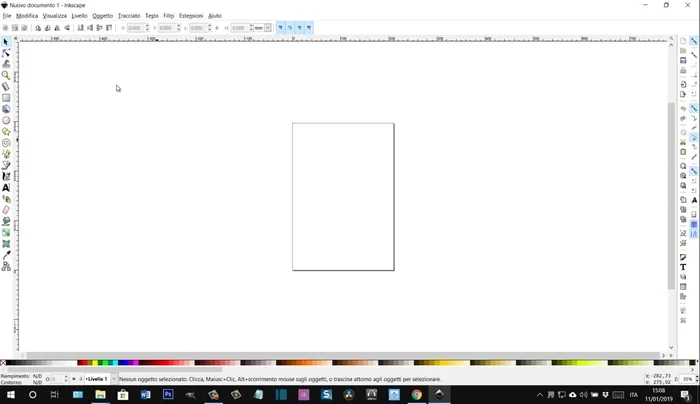
Task: Click the vertical canvas scrollbar
Action: click(671, 196)
